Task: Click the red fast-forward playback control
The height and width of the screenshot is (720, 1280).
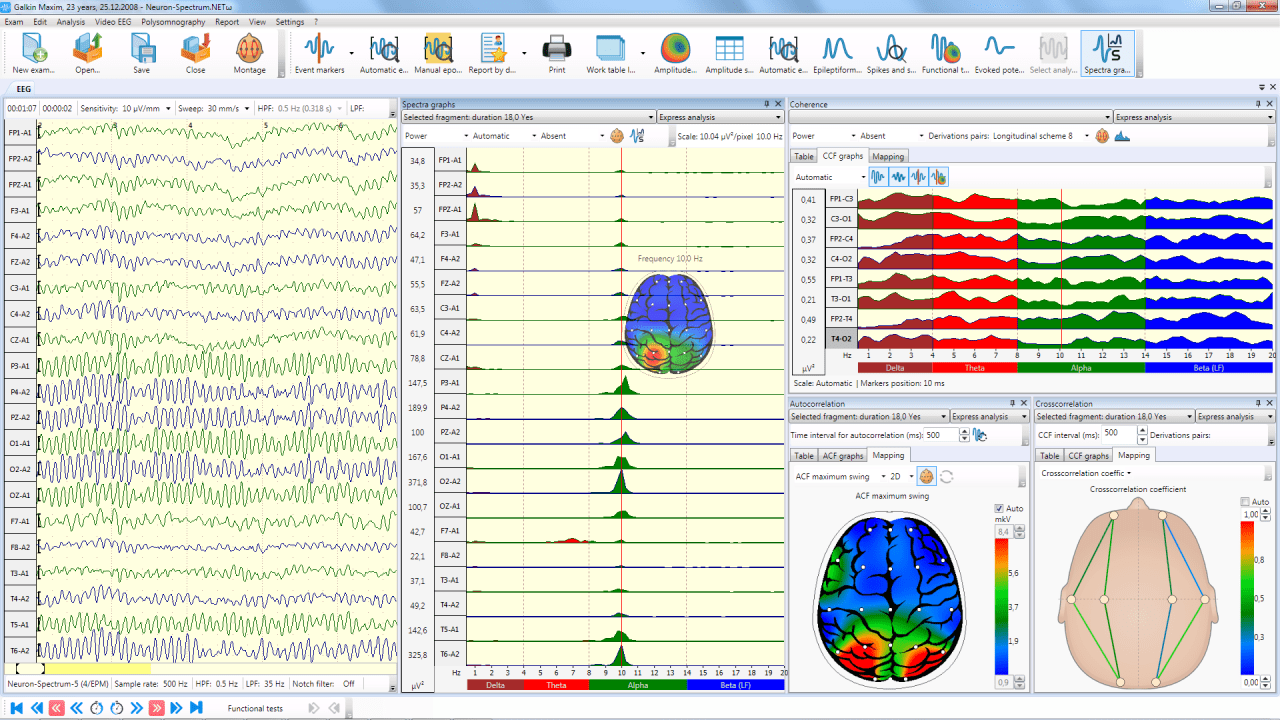Action: click(155, 707)
